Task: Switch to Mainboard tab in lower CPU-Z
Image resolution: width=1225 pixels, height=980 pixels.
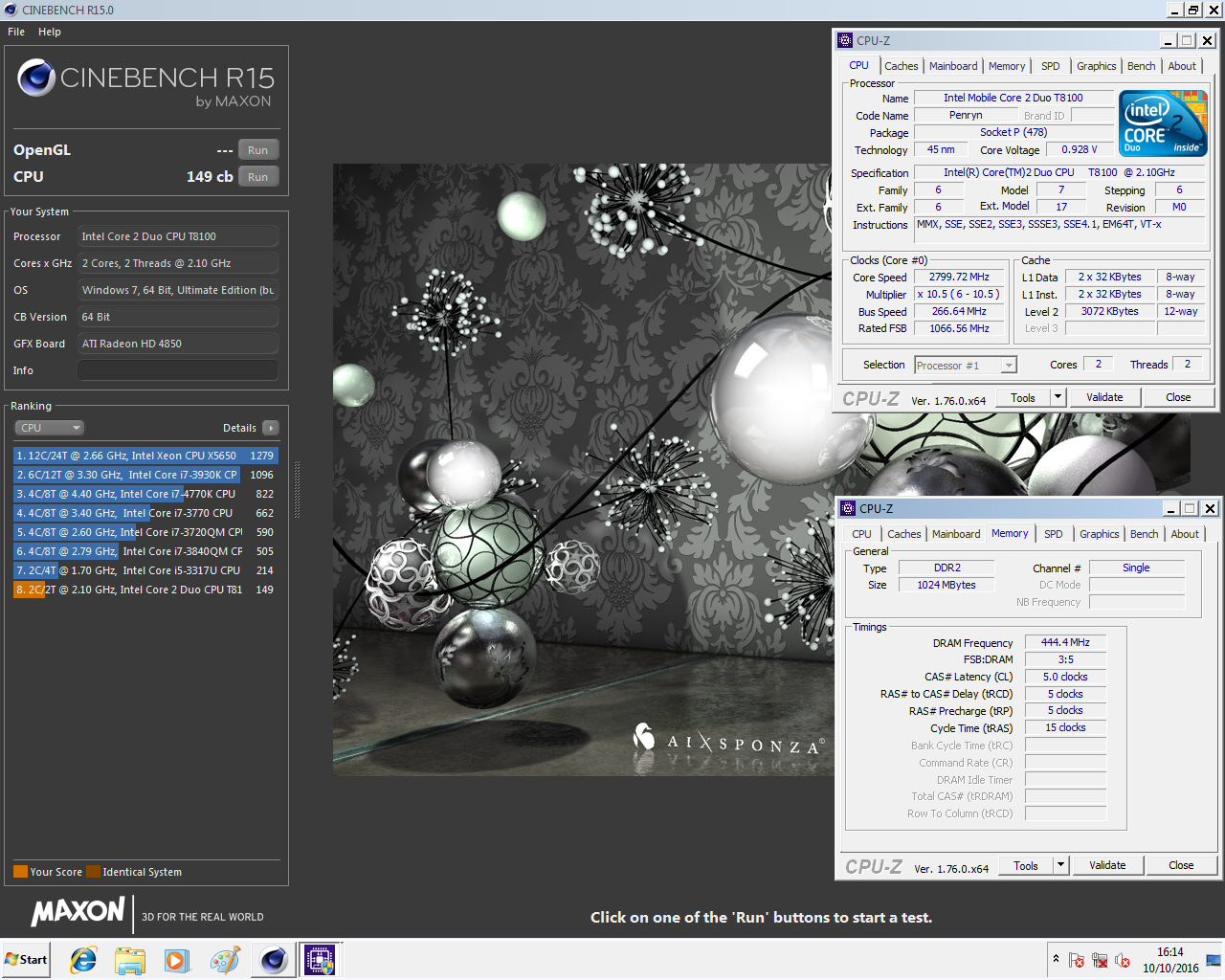Action: tap(956, 534)
